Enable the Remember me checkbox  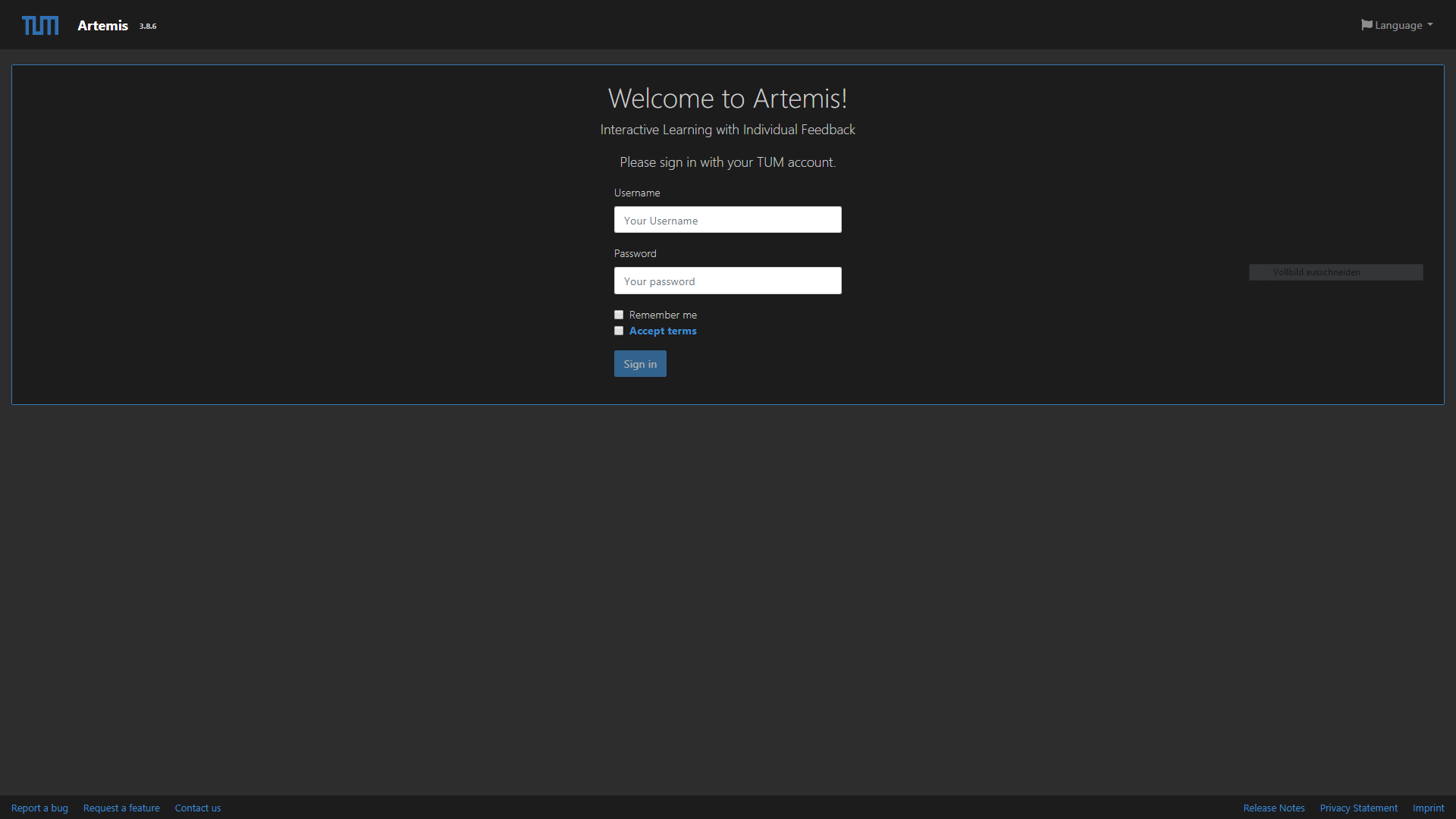point(619,314)
